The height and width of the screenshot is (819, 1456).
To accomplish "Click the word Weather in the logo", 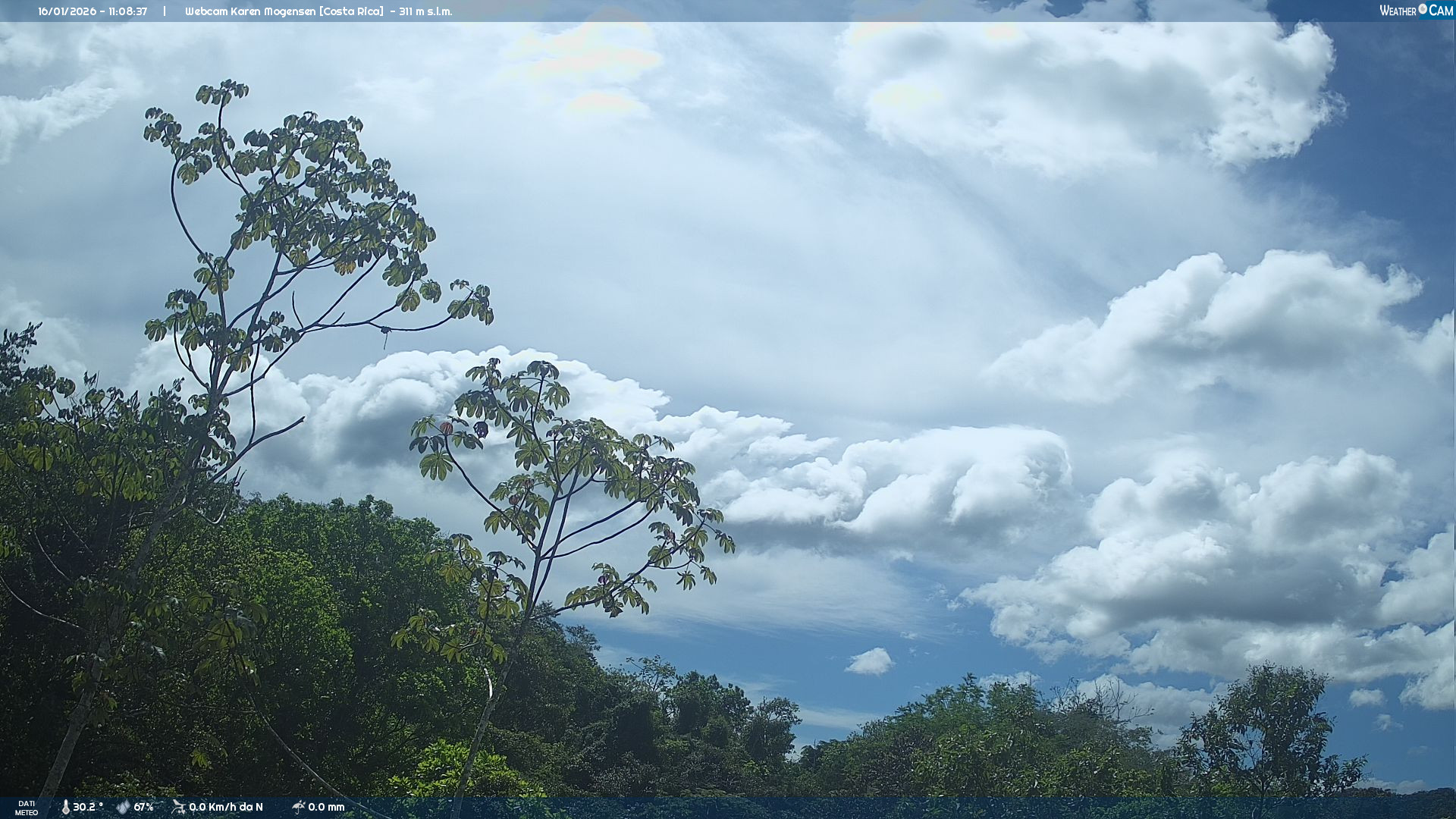I will point(1398,11).
